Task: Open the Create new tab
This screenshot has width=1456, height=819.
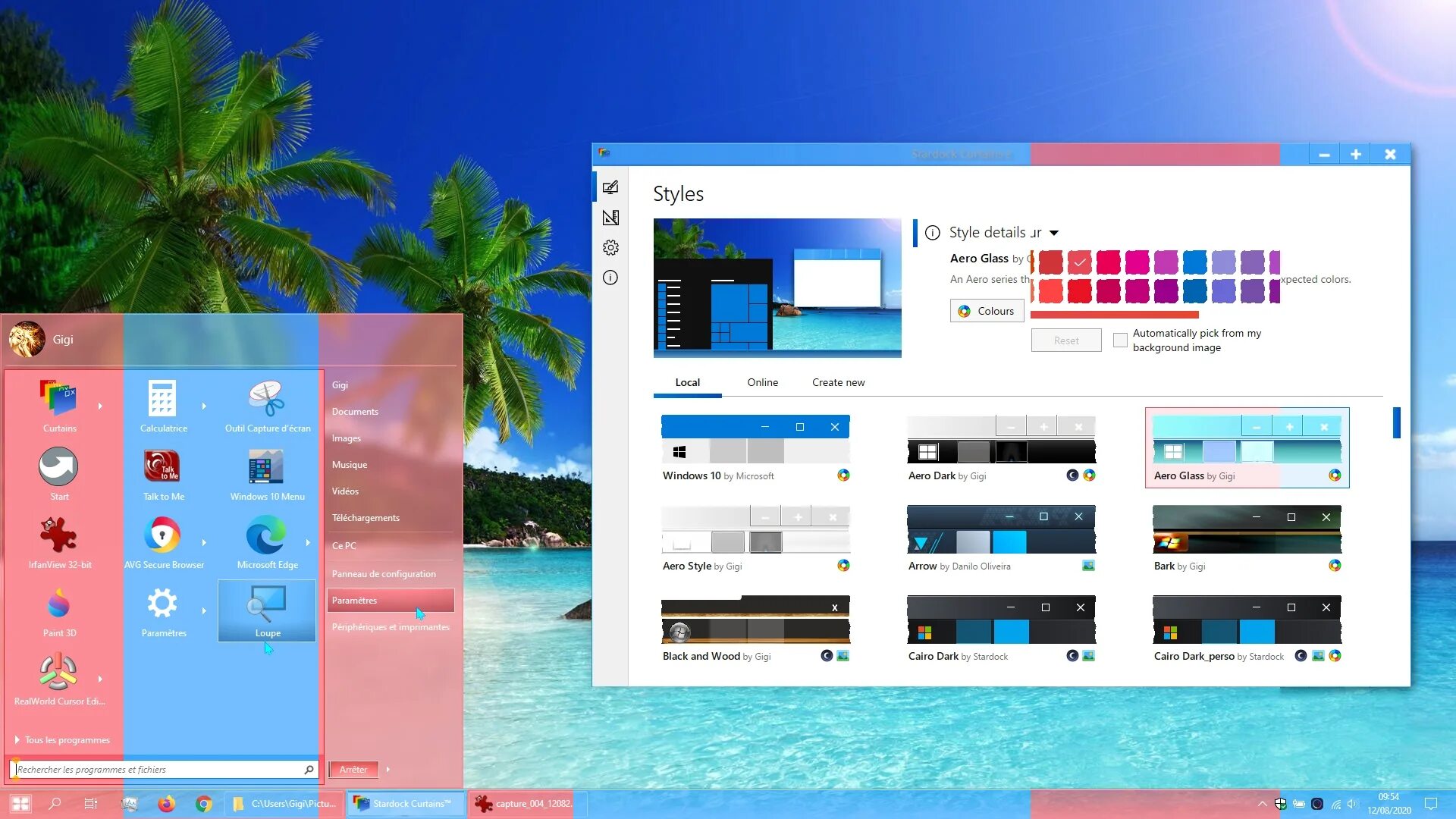Action: point(838,382)
